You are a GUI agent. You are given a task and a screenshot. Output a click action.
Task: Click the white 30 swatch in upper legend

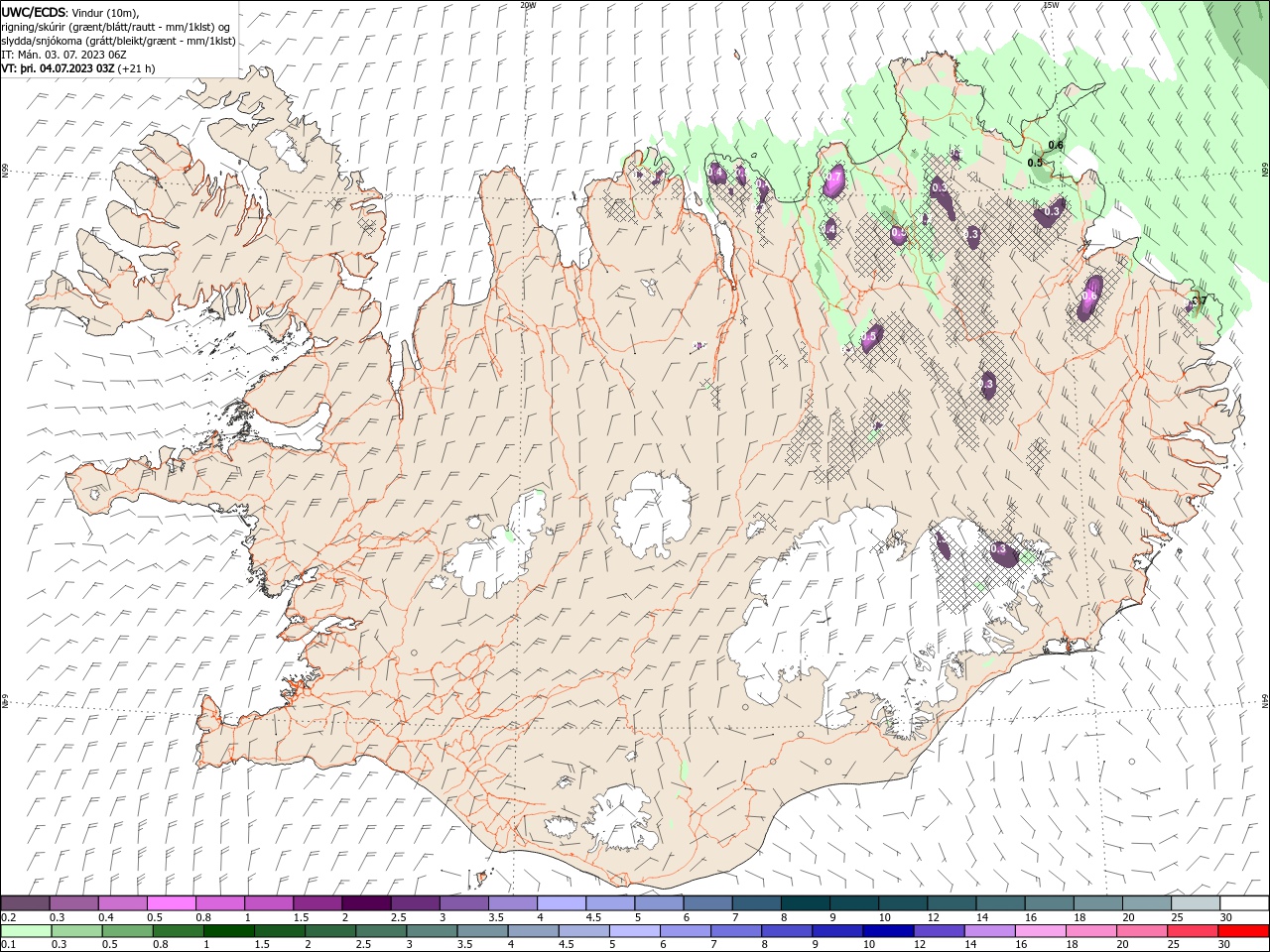pyautogui.click(x=1244, y=903)
